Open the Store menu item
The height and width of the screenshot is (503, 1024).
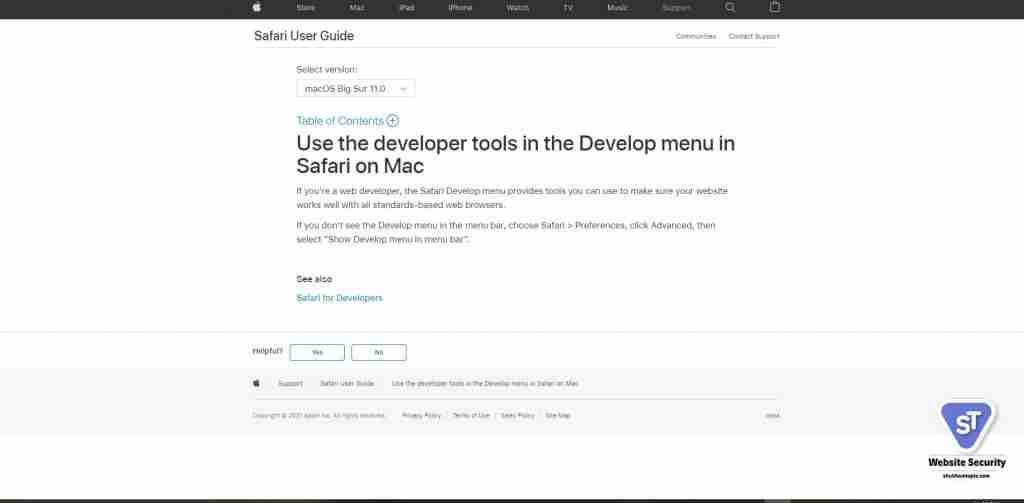pos(306,8)
